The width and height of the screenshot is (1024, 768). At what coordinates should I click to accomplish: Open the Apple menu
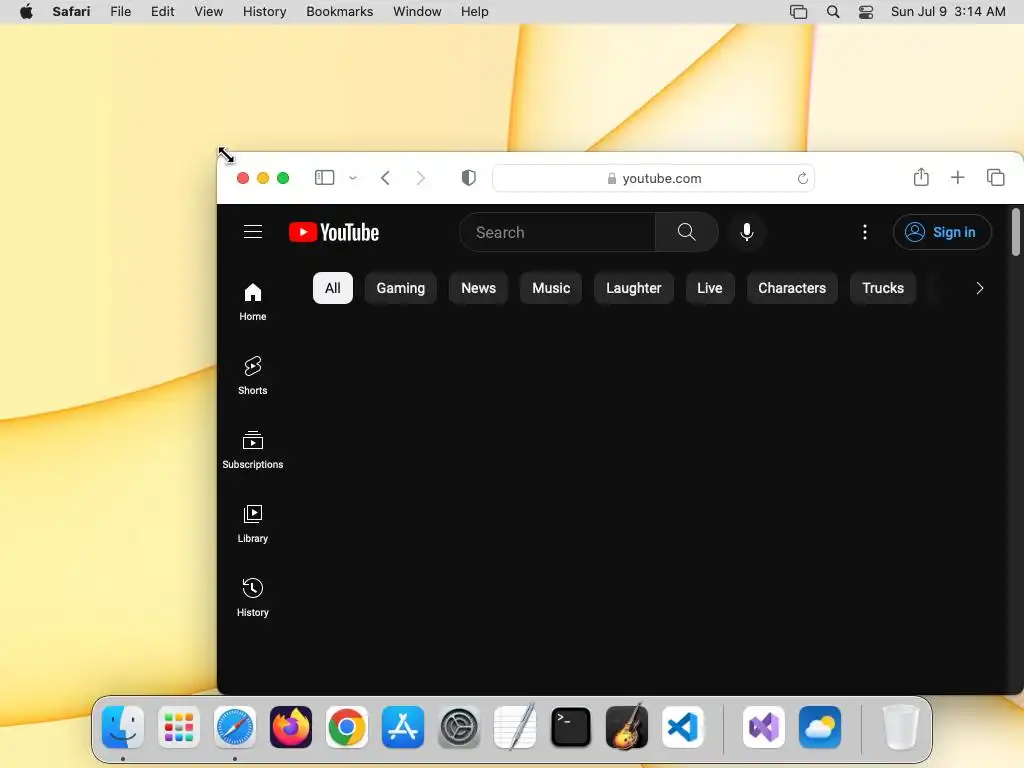(x=26, y=11)
